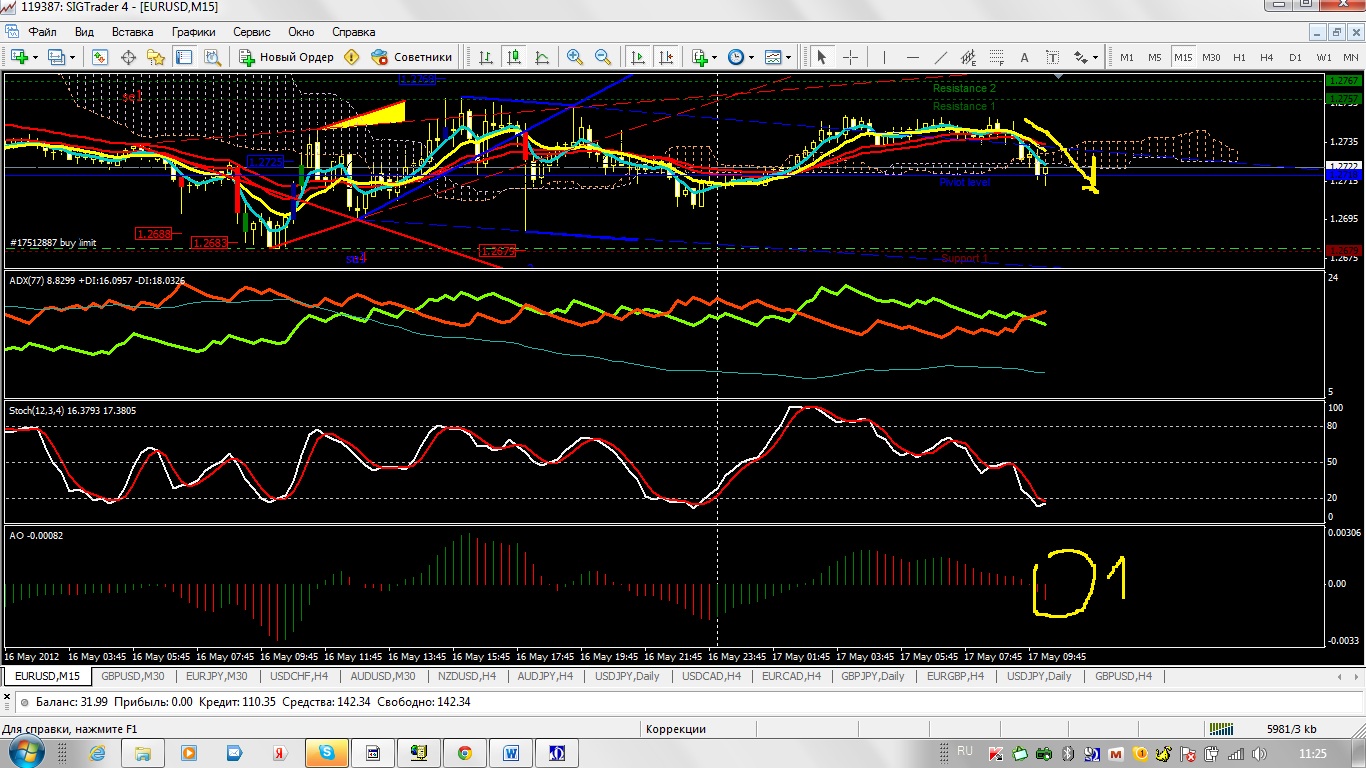
Task: Zoom out of the chart
Action: click(x=602, y=57)
